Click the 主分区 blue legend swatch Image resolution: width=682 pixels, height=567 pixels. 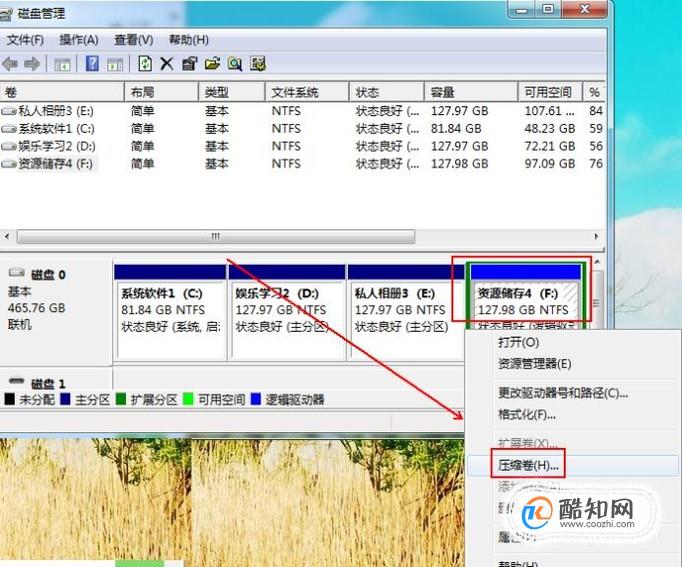tap(65, 399)
